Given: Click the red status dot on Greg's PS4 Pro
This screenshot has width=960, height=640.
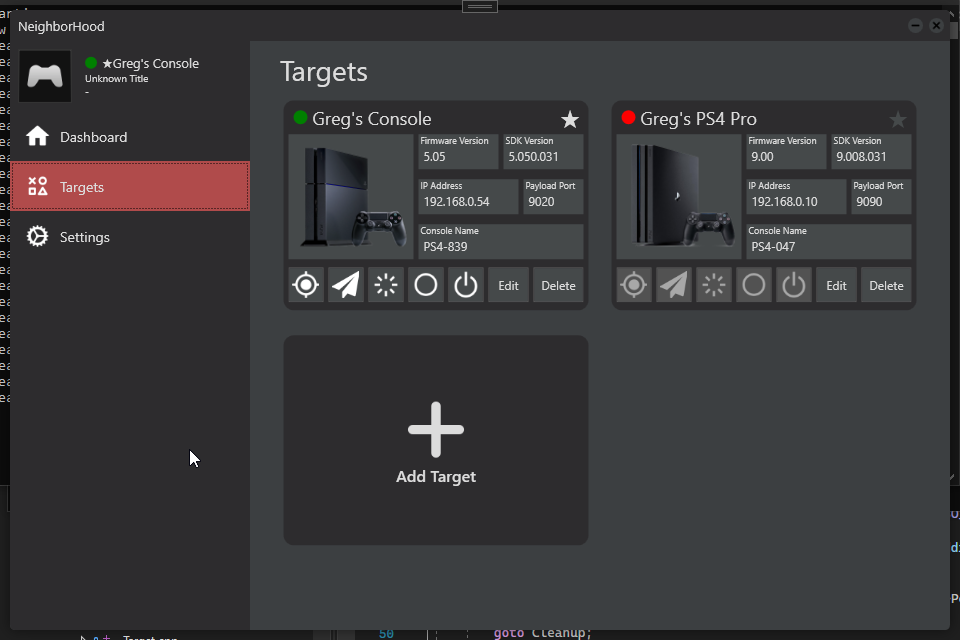Looking at the screenshot, I should (x=628, y=118).
